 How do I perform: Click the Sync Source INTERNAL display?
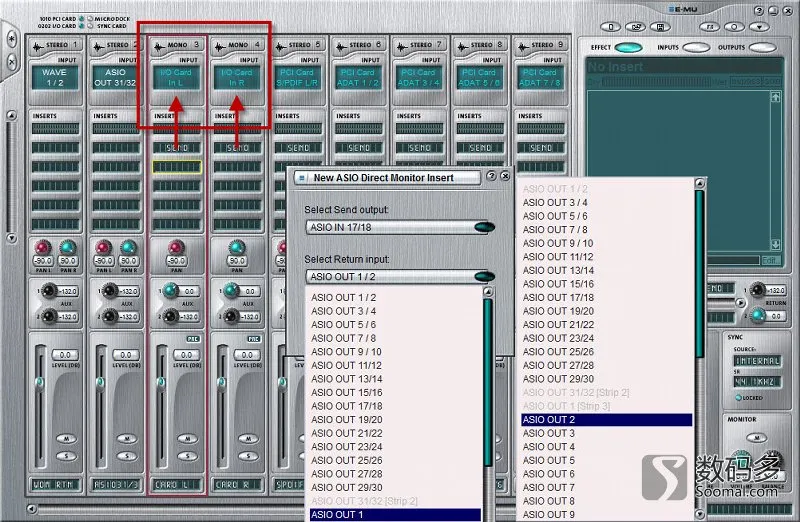(757, 361)
